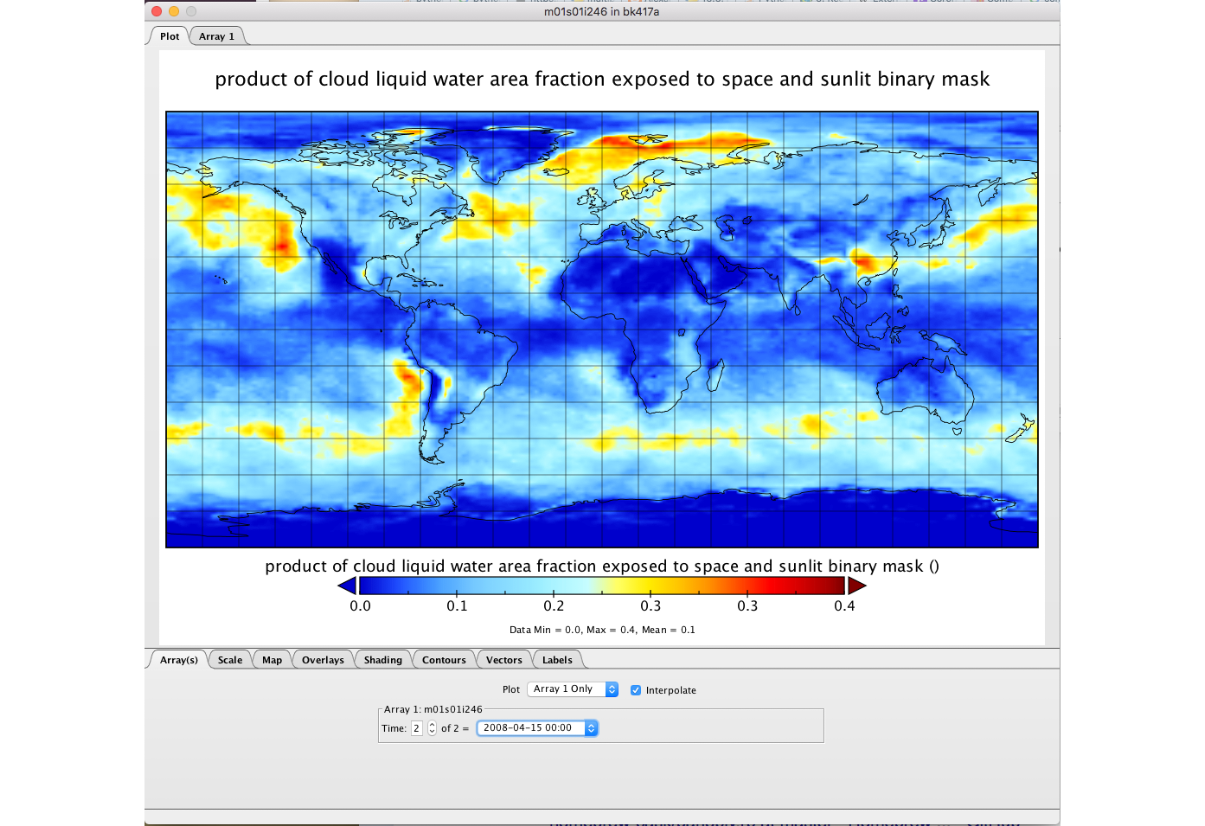Select the Plot tab
This screenshot has height=826, width=1205.
pos(169,36)
